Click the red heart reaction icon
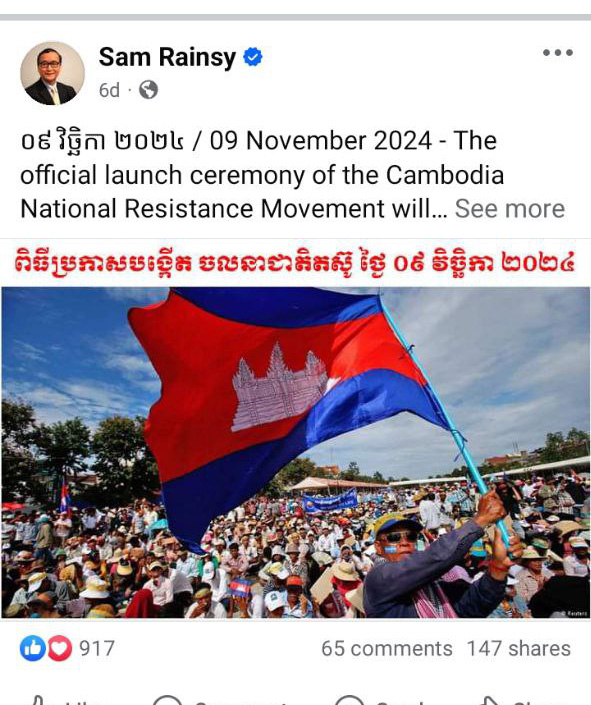591x705 pixels. [59, 649]
